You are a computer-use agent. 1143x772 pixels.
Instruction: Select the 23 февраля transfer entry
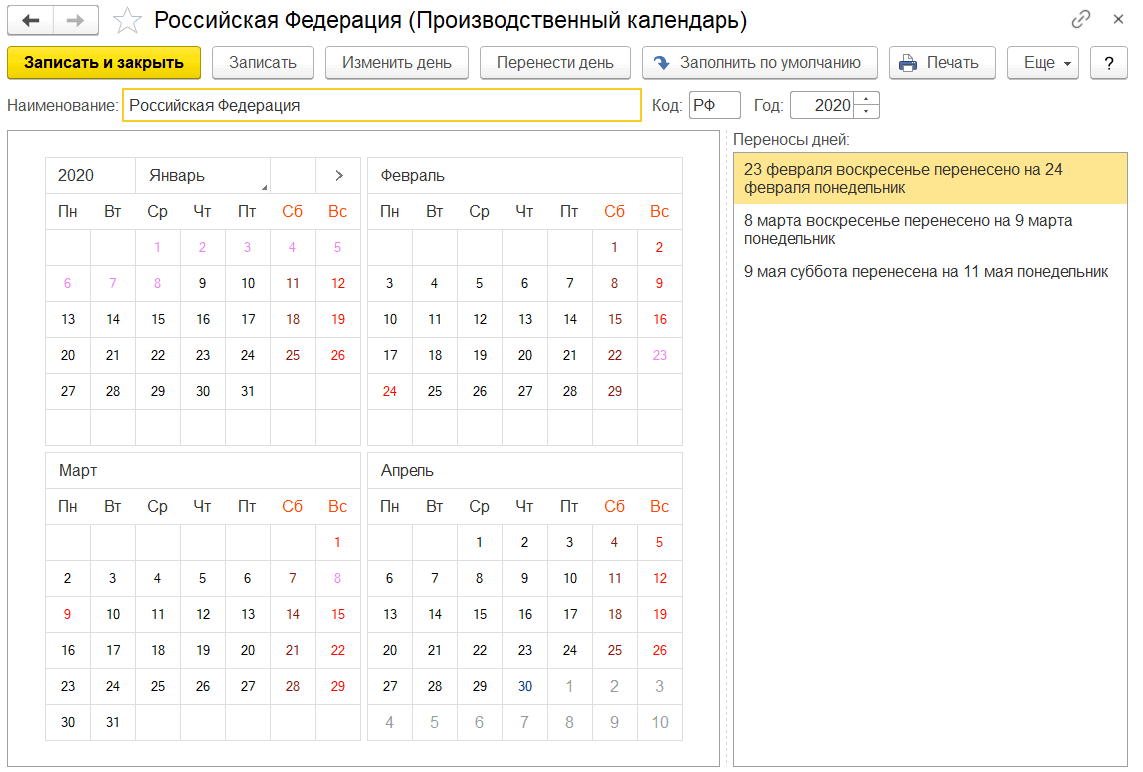929,178
